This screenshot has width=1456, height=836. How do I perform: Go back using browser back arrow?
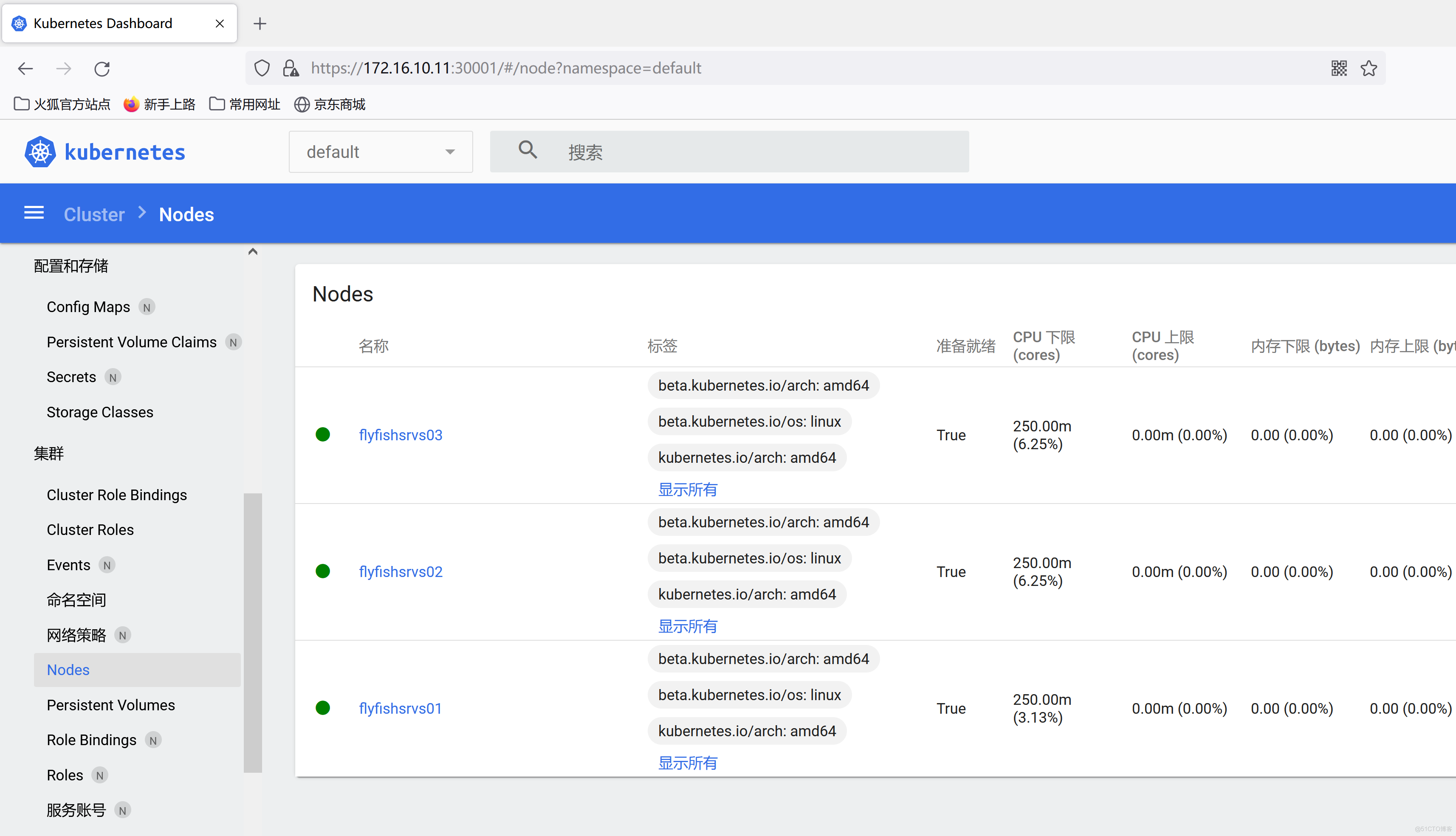[x=25, y=69]
